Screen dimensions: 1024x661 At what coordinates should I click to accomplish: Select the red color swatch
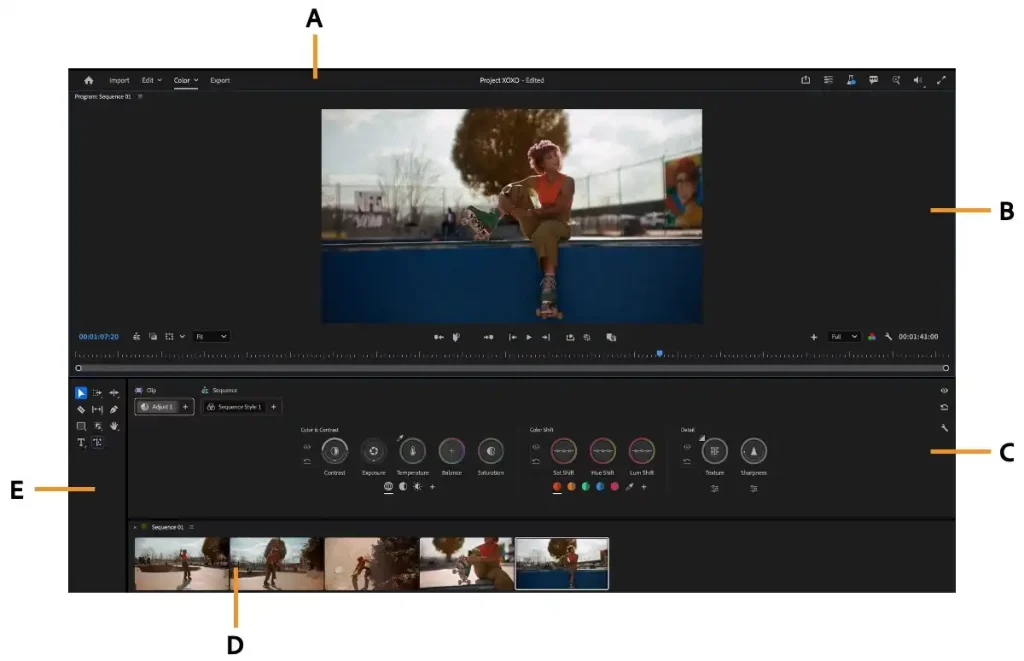557,487
